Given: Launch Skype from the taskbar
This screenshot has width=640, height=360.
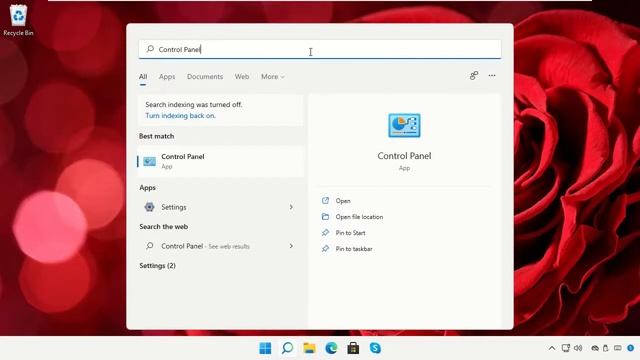Looking at the screenshot, I should click(375, 348).
